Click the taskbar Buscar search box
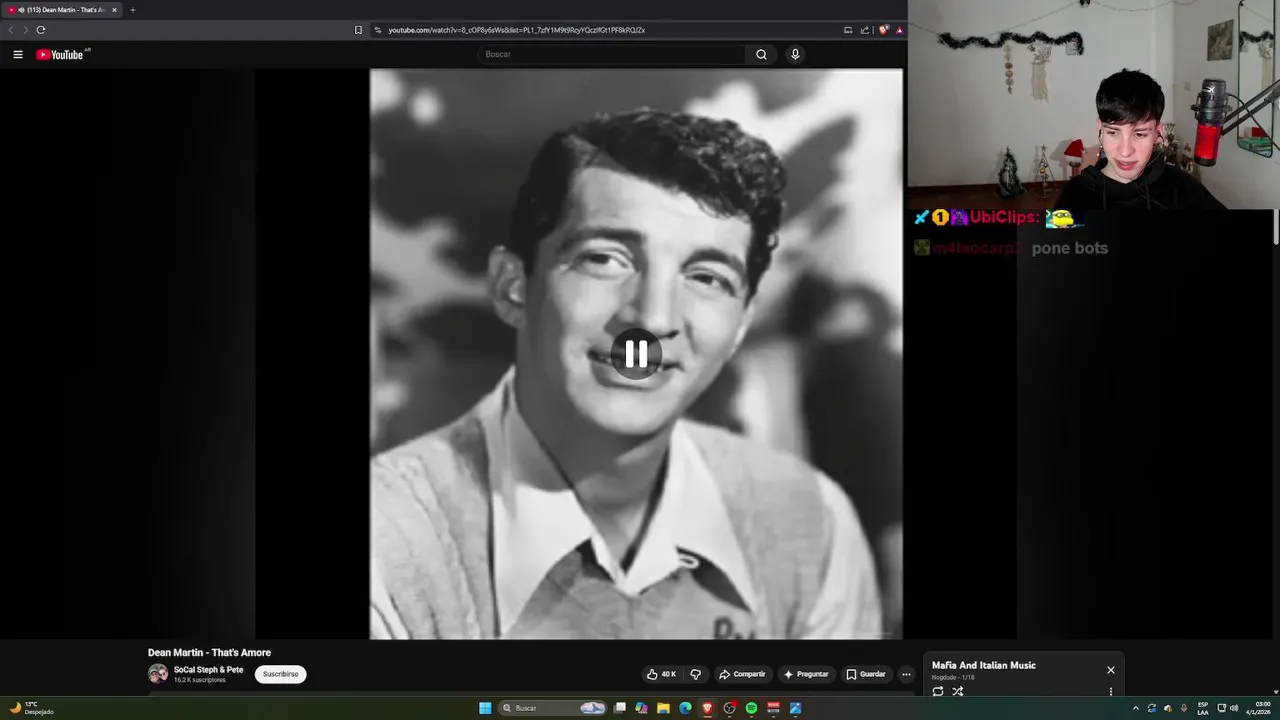This screenshot has width=1280, height=720. click(554, 708)
